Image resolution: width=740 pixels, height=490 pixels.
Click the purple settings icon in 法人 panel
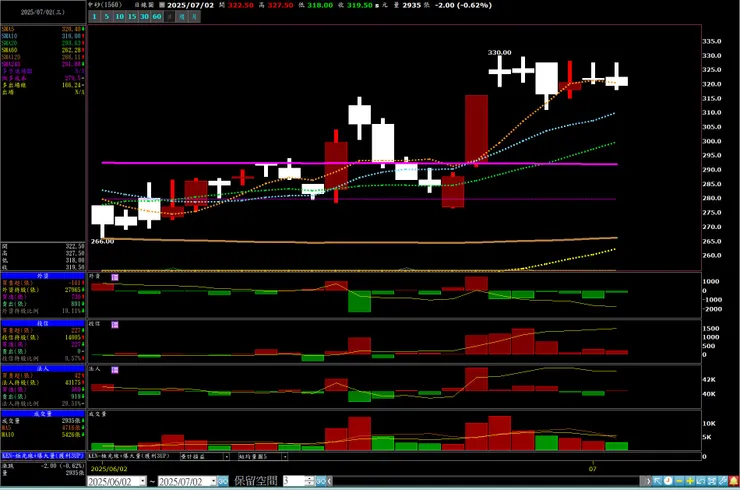pos(115,370)
